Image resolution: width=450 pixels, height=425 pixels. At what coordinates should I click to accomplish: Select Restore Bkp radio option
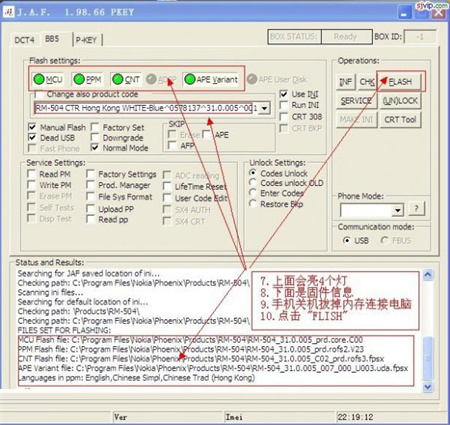(x=253, y=204)
